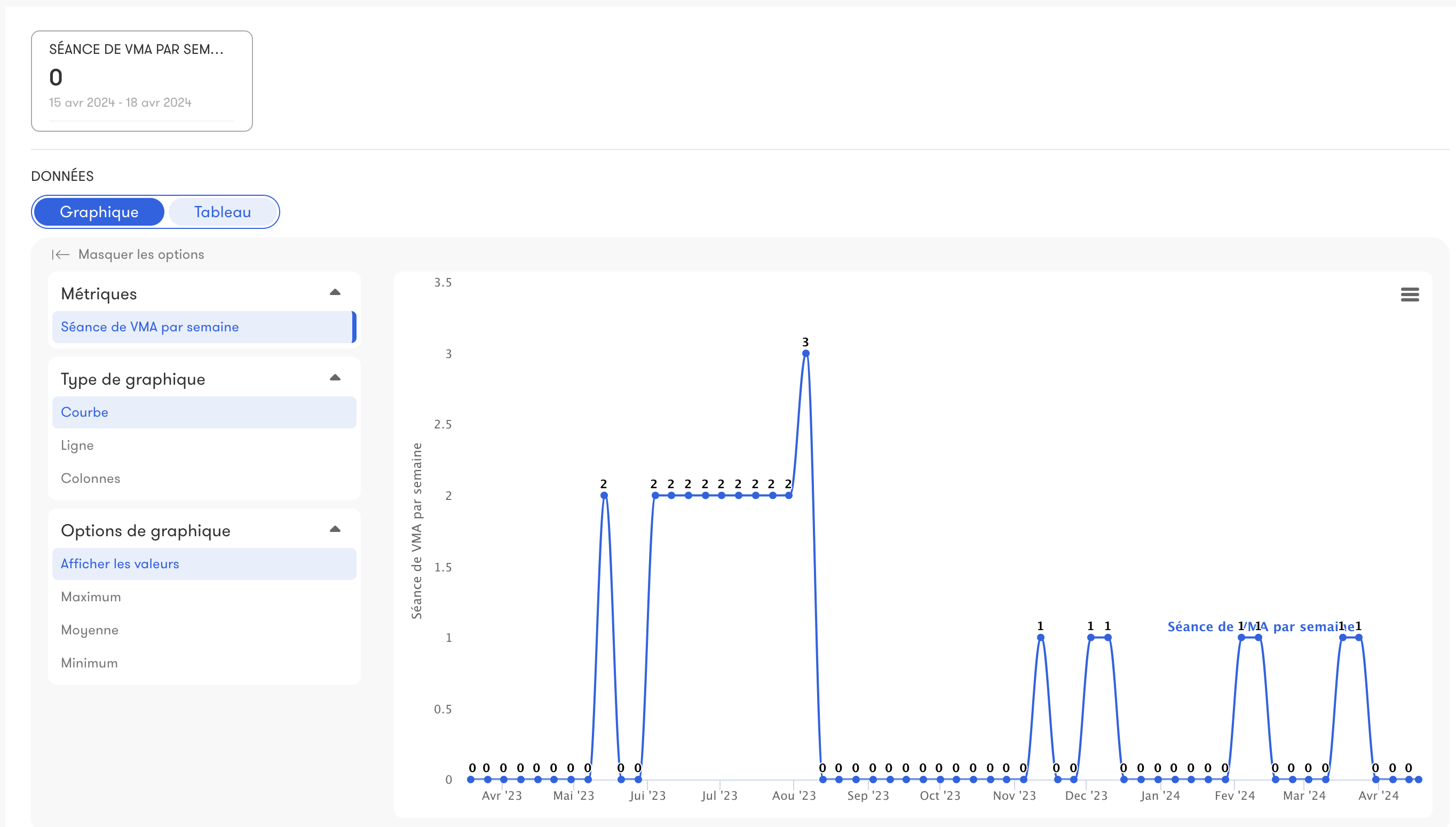
Task: Collapse the Métriques section
Action: 335,292
